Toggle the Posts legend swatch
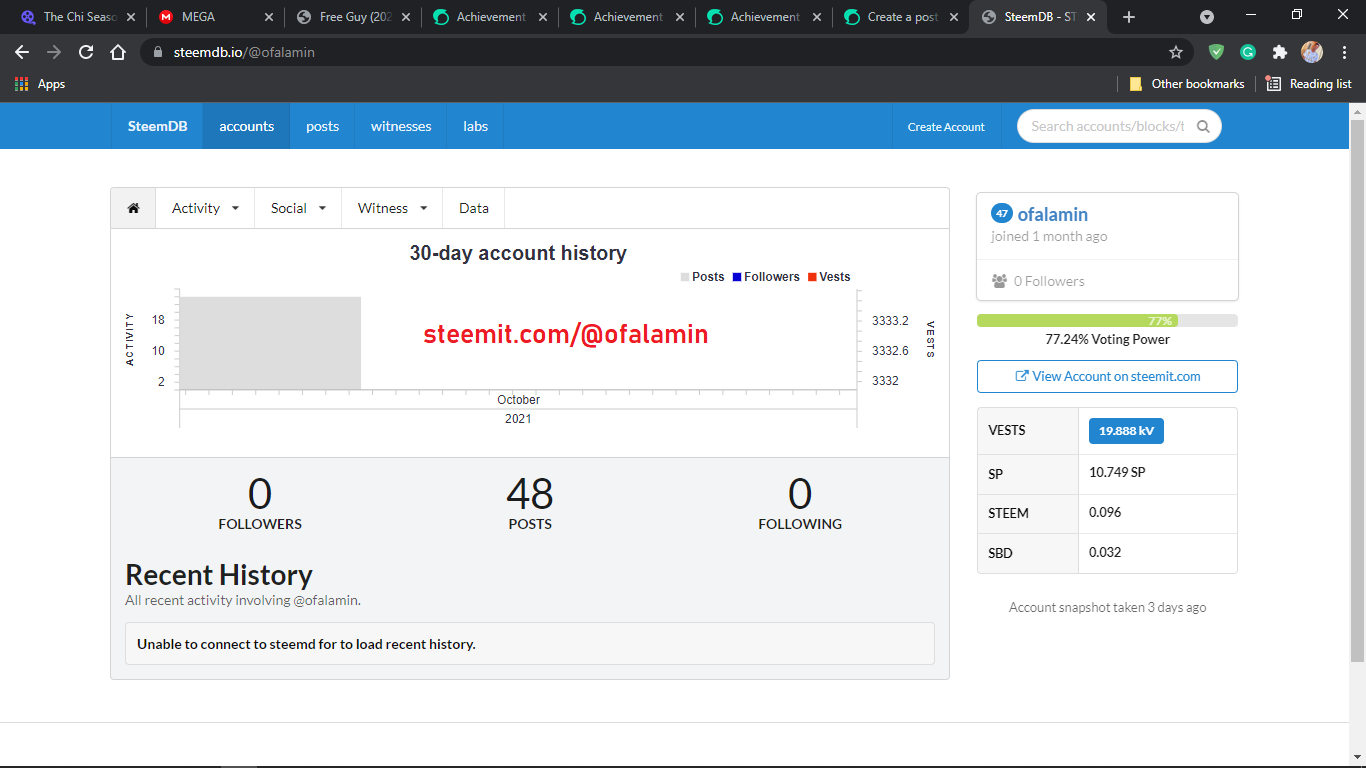The width and height of the screenshot is (1366, 768). click(685, 277)
